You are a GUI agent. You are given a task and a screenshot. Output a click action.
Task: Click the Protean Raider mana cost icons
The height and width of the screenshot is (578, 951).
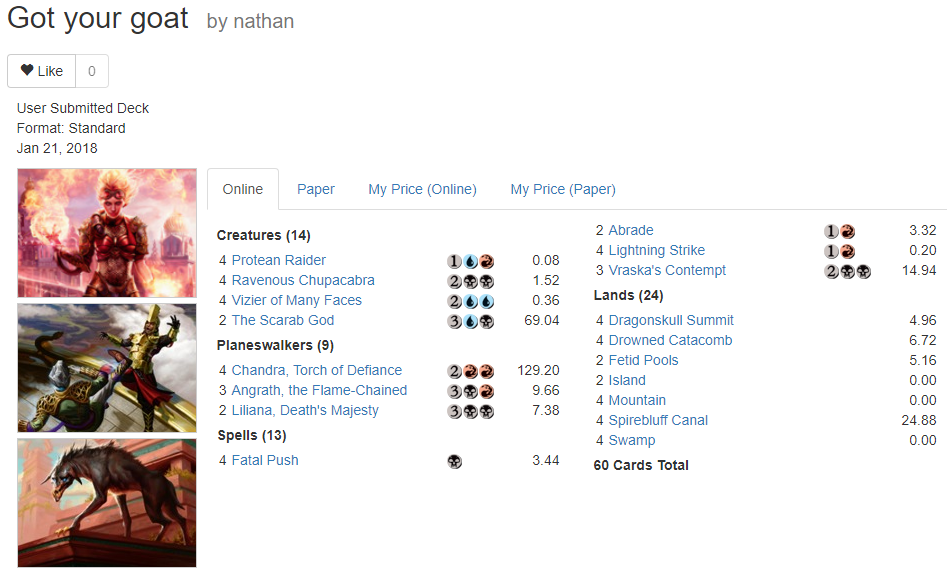[471, 261]
